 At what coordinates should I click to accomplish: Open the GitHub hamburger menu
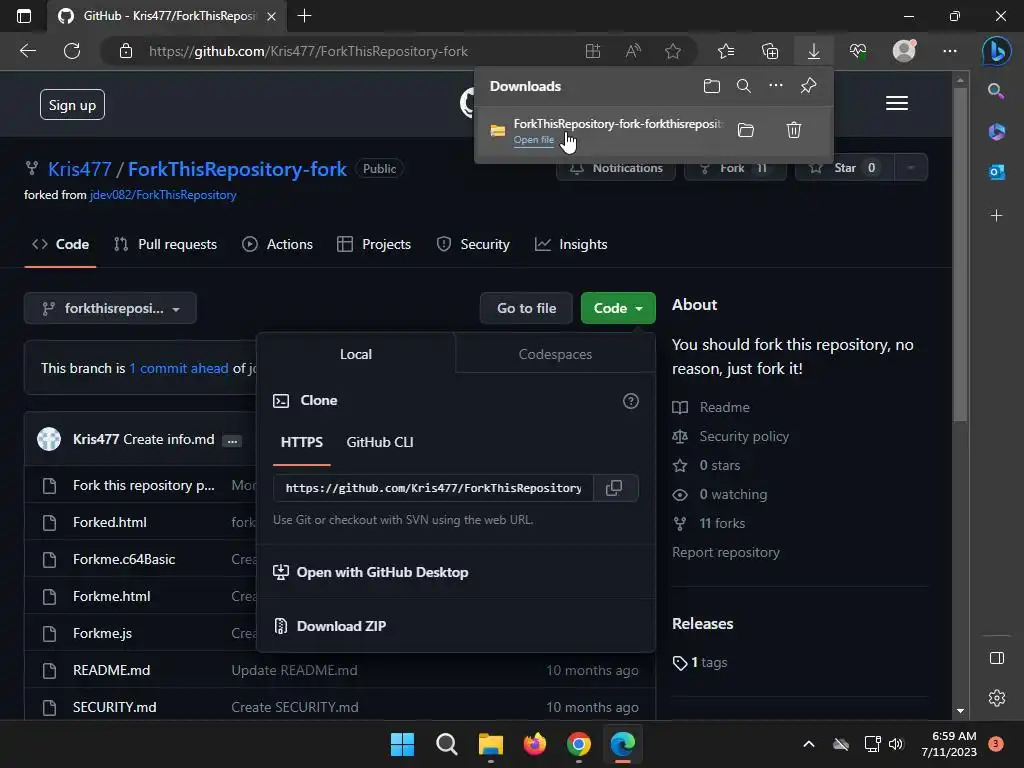897,103
